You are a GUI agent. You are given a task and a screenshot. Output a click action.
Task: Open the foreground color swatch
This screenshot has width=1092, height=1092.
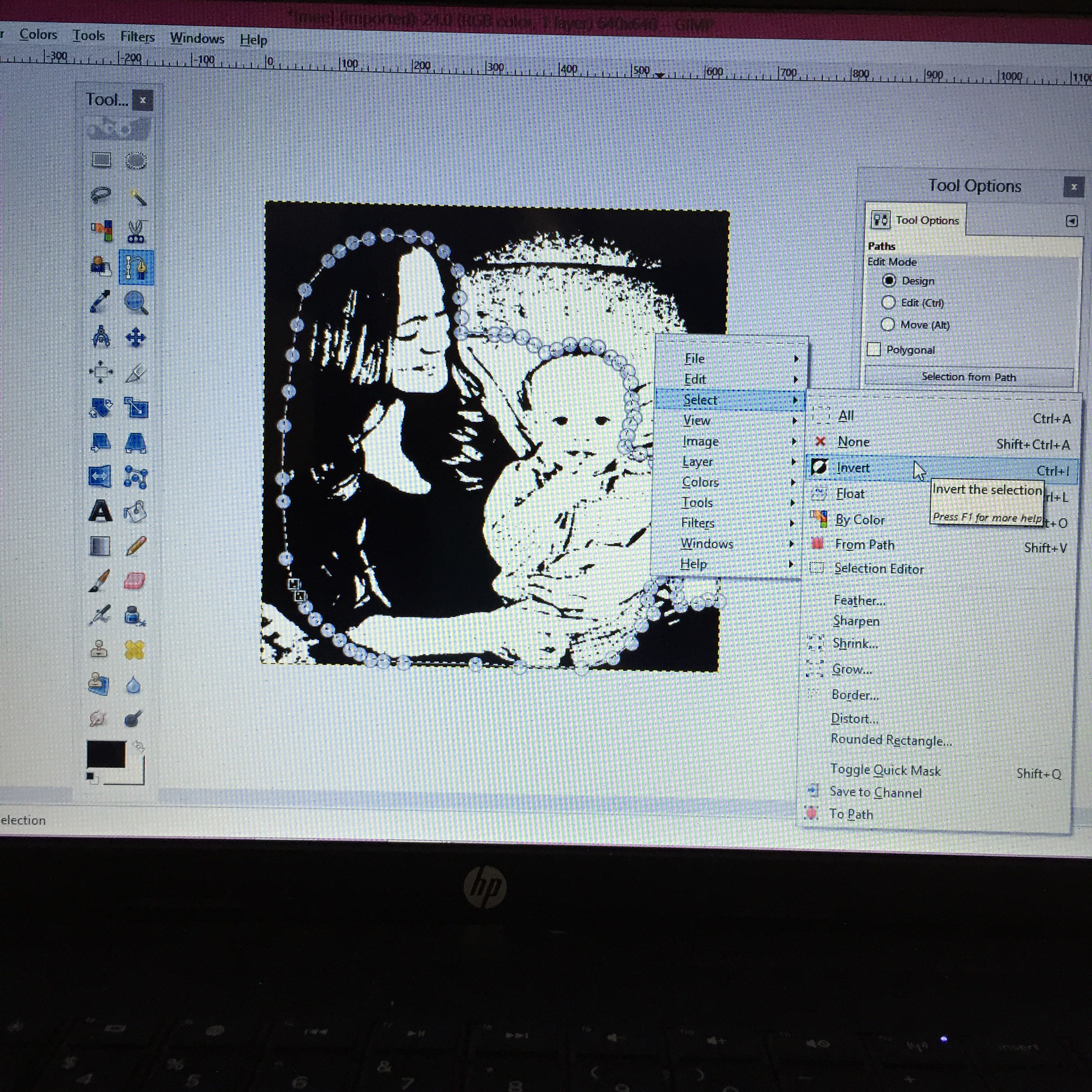(106, 755)
